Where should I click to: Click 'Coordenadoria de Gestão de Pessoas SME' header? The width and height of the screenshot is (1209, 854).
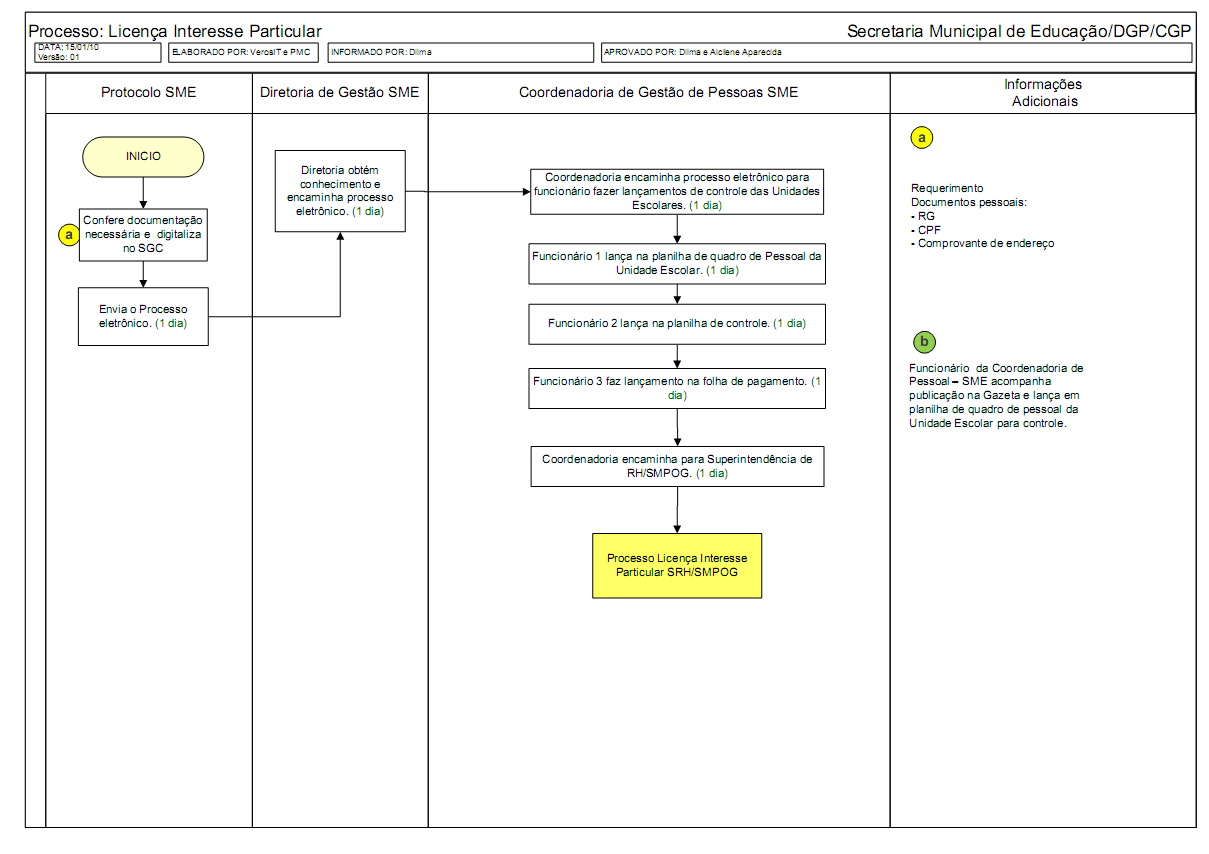pyautogui.click(x=659, y=93)
